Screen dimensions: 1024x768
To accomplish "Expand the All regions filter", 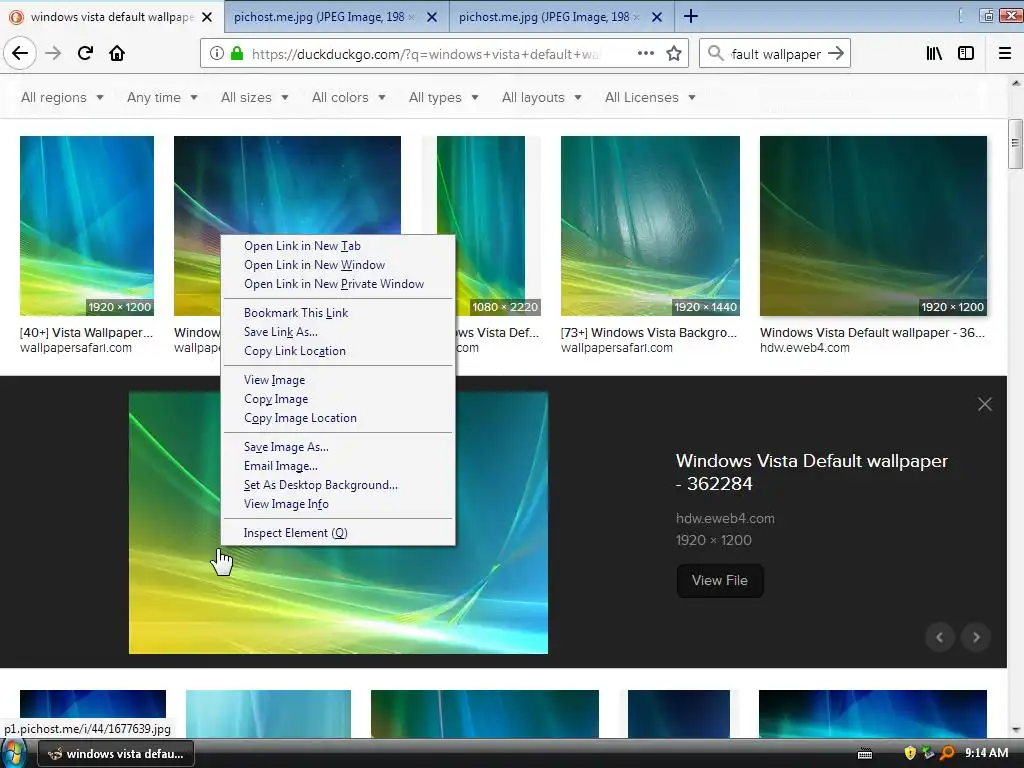I will click(x=62, y=97).
